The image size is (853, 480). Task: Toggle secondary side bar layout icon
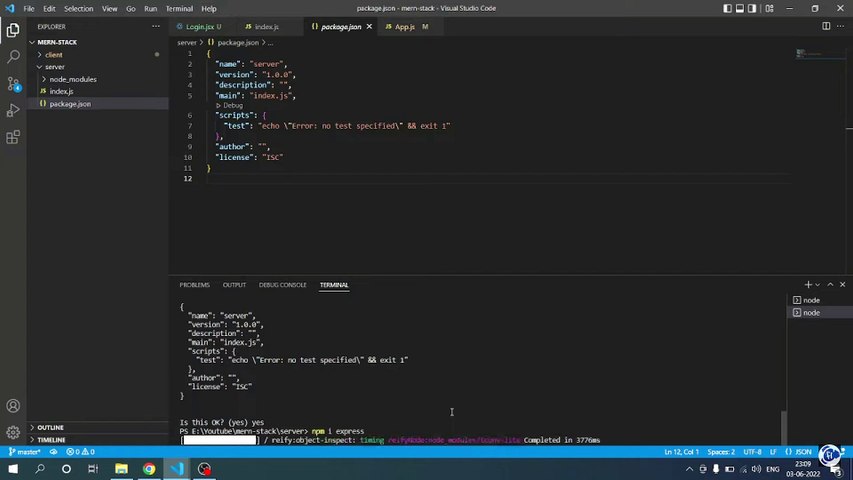pos(752,9)
